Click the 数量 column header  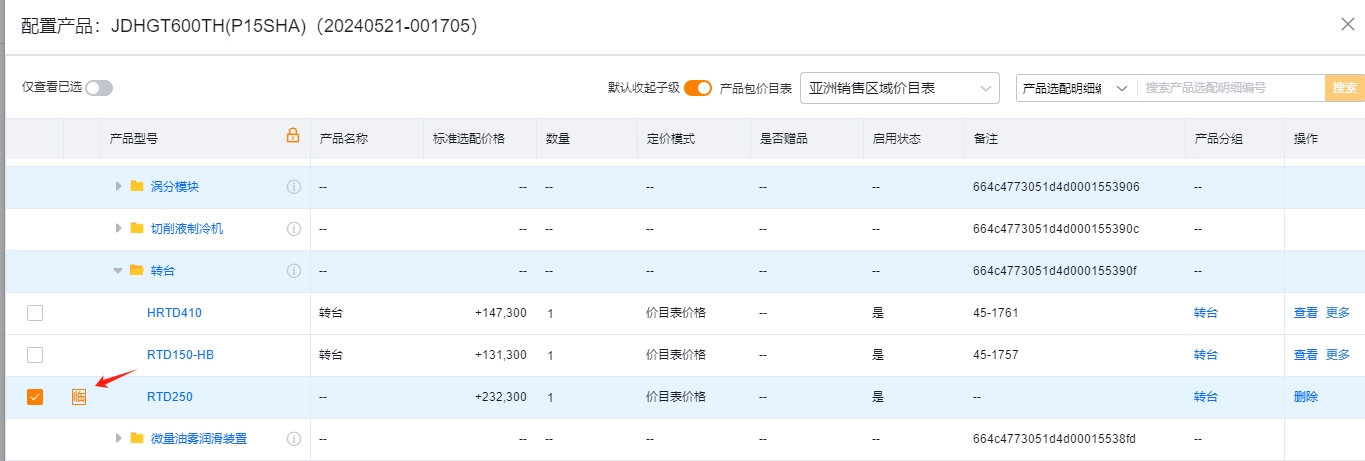pos(558,139)
